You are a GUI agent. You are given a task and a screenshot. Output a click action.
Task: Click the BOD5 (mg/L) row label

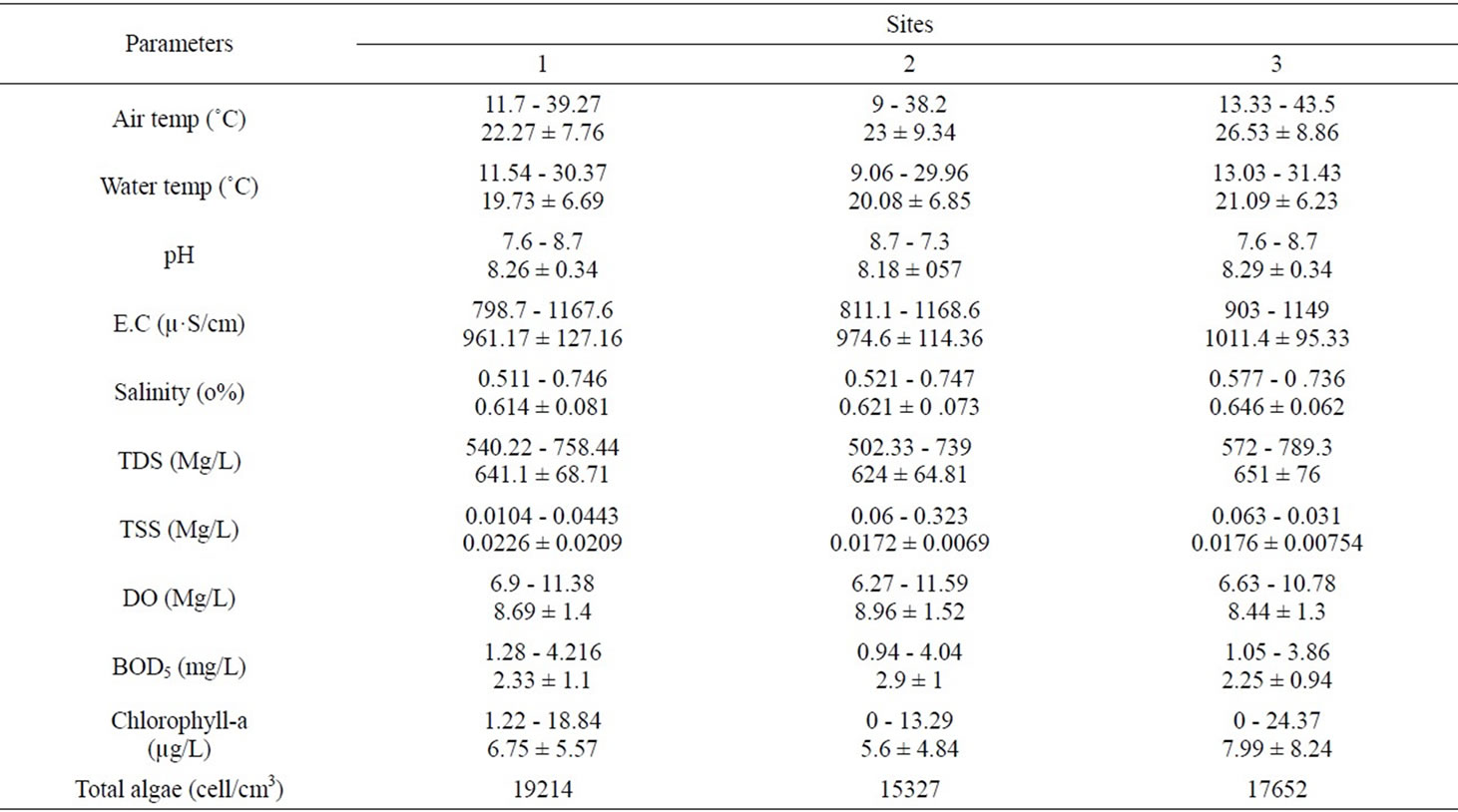179,667
